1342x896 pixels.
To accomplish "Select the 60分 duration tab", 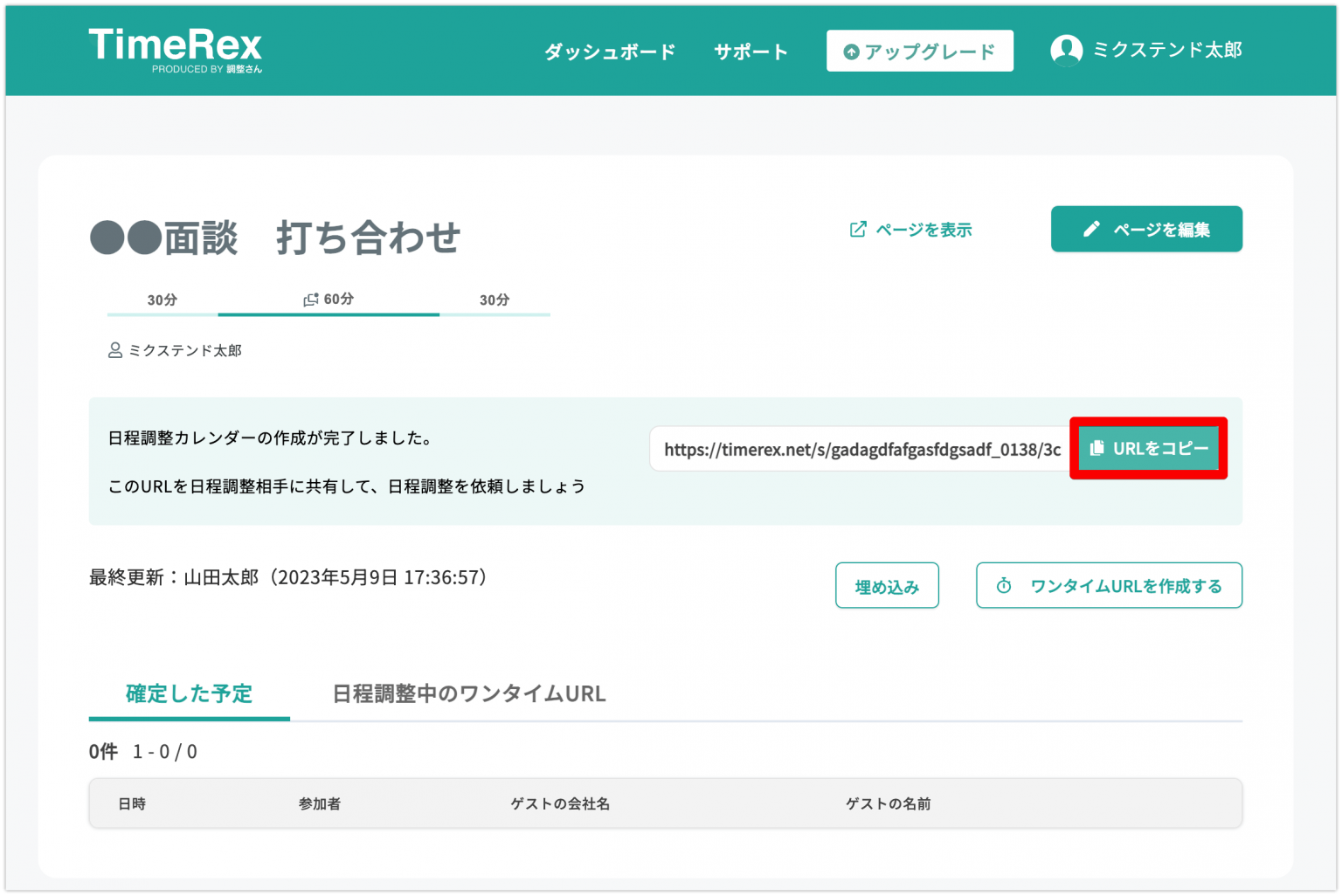I will [x=329, y=299].
